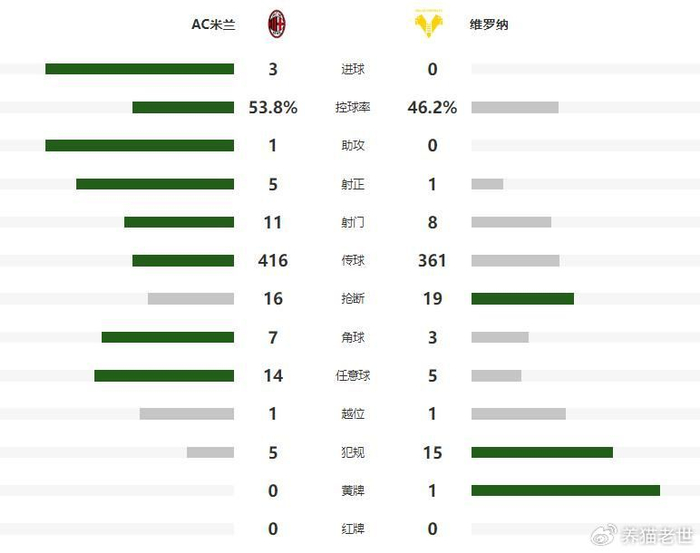This screenshot has height=553, width=700.
Task: Click the Verona club crest
Action: pos(432,24)
